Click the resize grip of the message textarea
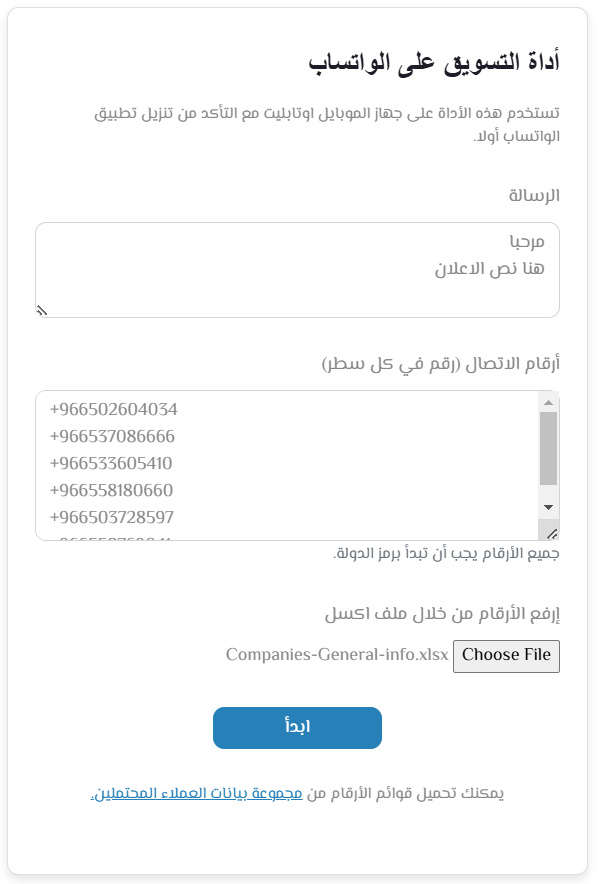This screenshot has height=884, width=598. pyautogui.click(x=41, y=309)
